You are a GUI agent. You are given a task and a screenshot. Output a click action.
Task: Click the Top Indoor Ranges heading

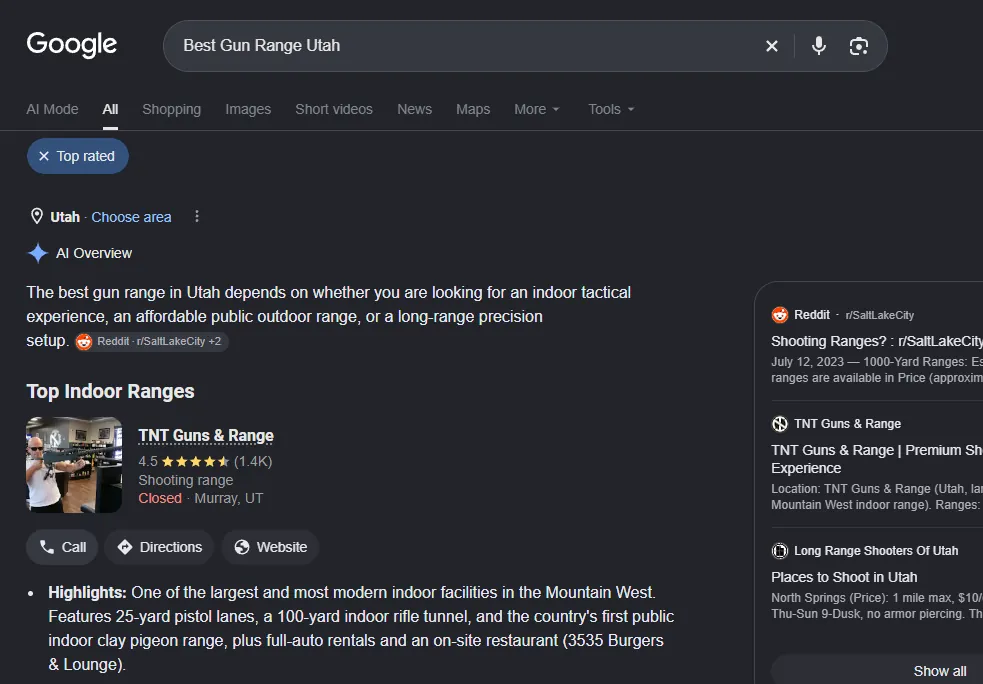pyautogui.click(x=110, y=391)
